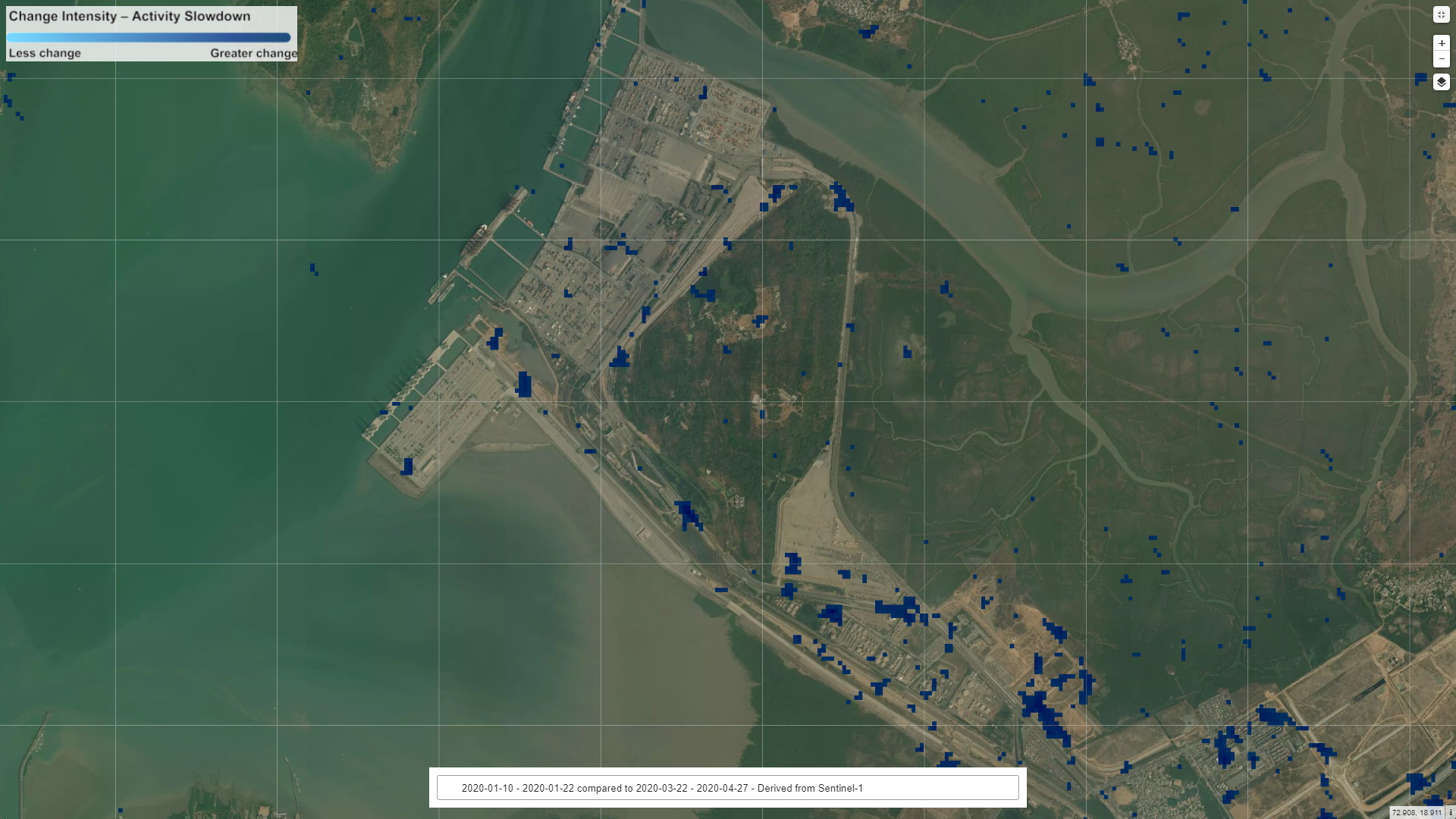Exit fullscreen map view
Viewport: 1456px width, 819px height.
(x=1441, y=14)
